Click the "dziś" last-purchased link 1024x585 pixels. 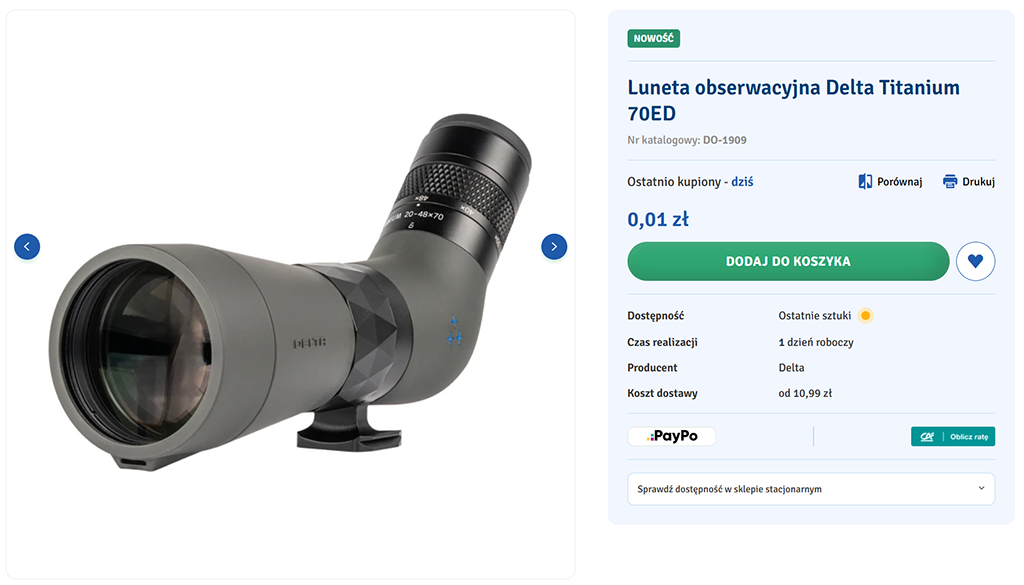[742, 182]
